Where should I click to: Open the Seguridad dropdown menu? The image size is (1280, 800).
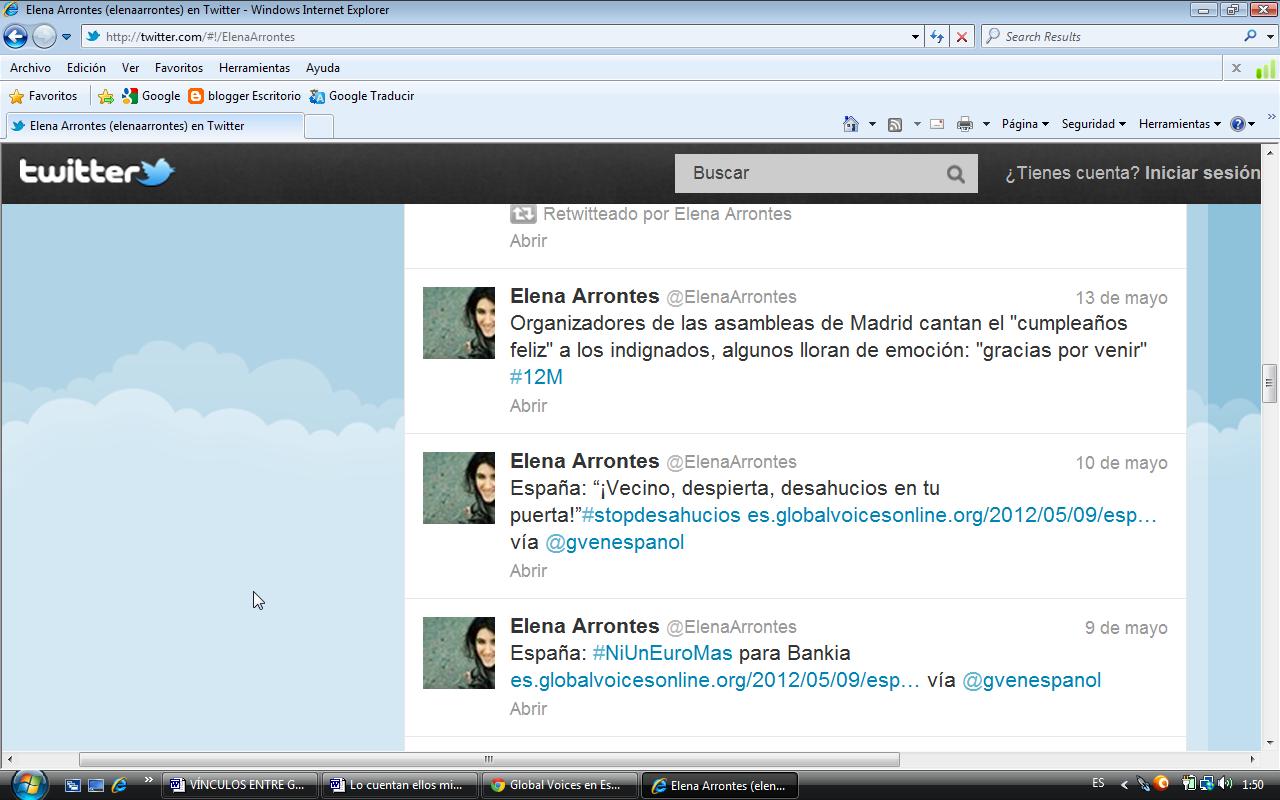(1094, 124)
